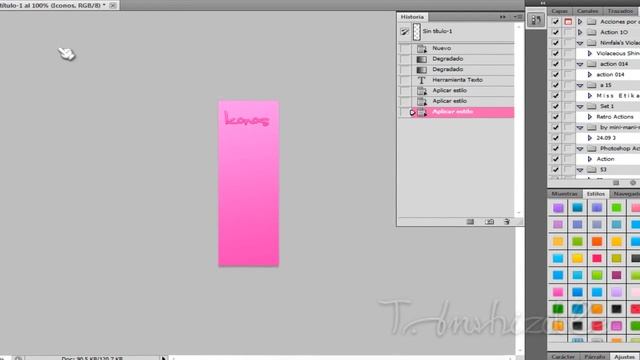
Task: Toggle dialog box for Retro Actions
Action: (x=568, y=117)
